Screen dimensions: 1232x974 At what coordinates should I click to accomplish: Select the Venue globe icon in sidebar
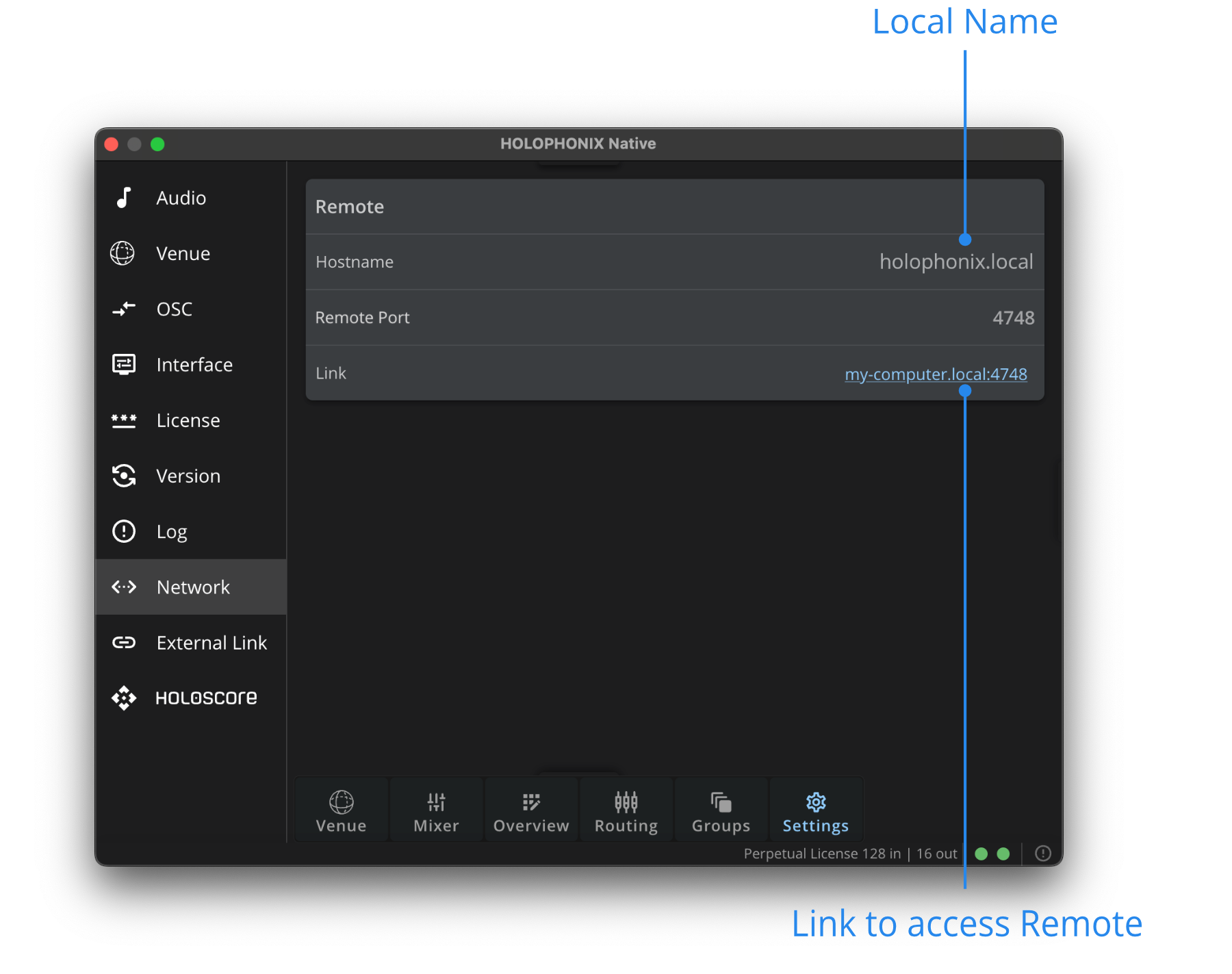(x=123, y=253)
